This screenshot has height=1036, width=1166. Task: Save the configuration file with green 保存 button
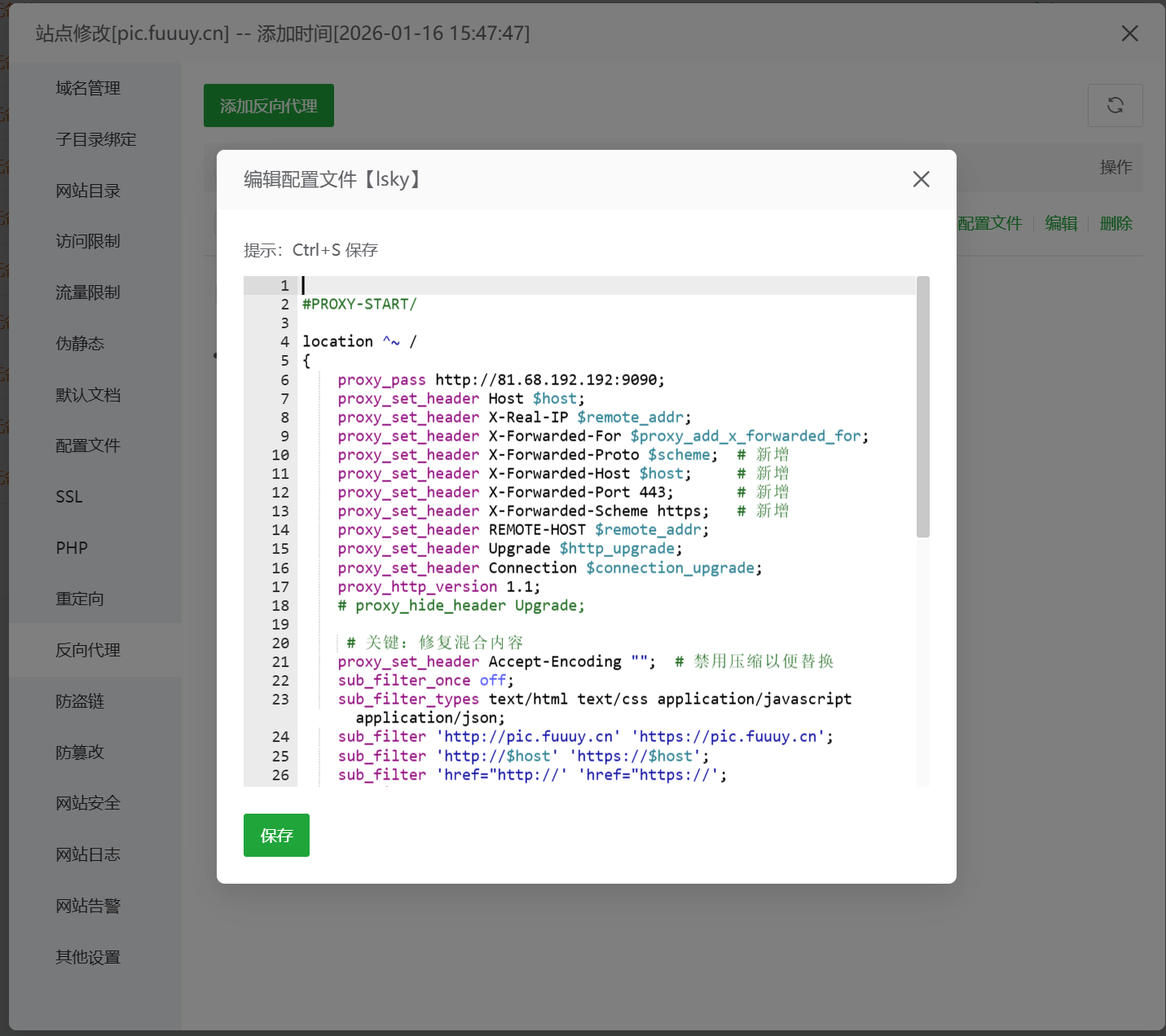276,835
